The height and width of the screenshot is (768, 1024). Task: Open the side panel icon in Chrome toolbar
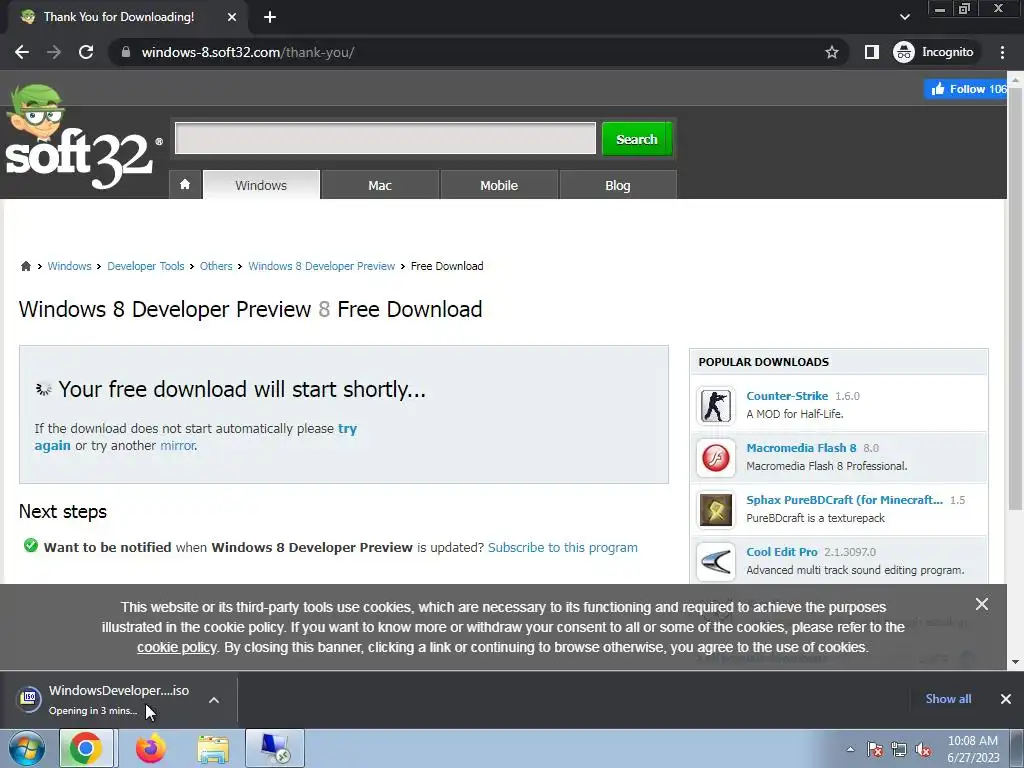click(x=871, y=52)
